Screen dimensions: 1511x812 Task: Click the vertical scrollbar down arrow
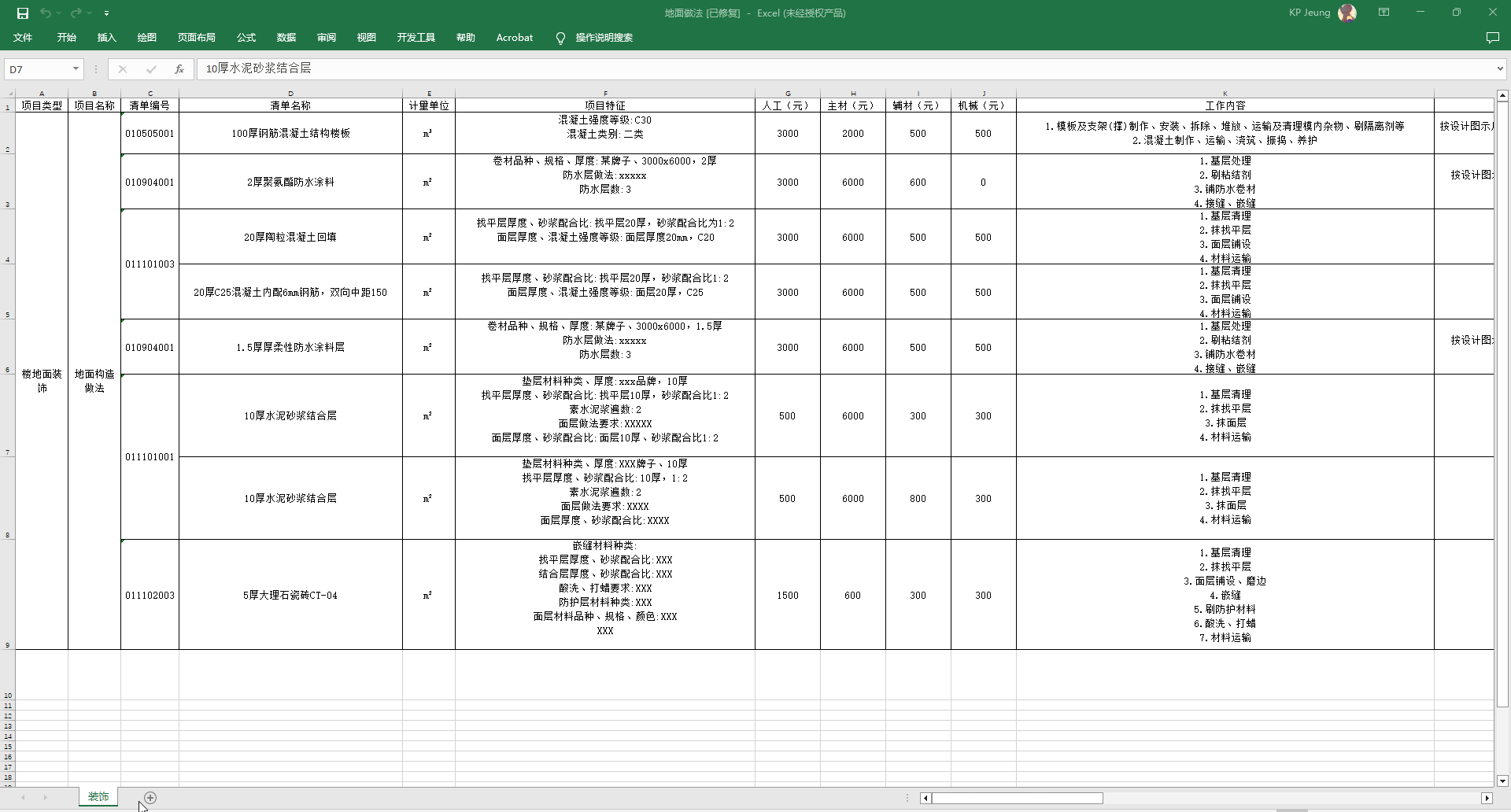pos(1502,781)
